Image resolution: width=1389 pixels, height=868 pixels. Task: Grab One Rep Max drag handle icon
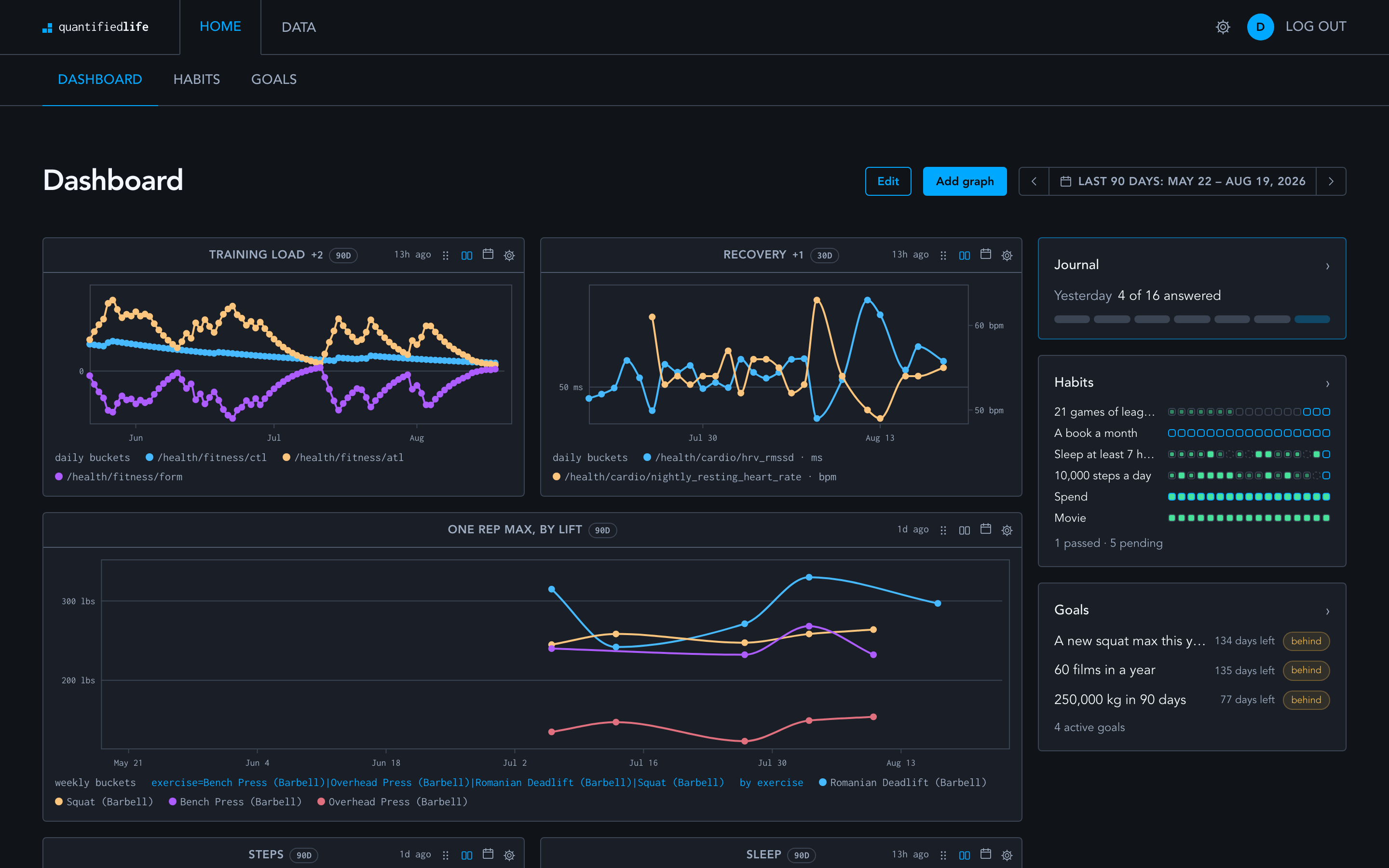pos(943,530)
